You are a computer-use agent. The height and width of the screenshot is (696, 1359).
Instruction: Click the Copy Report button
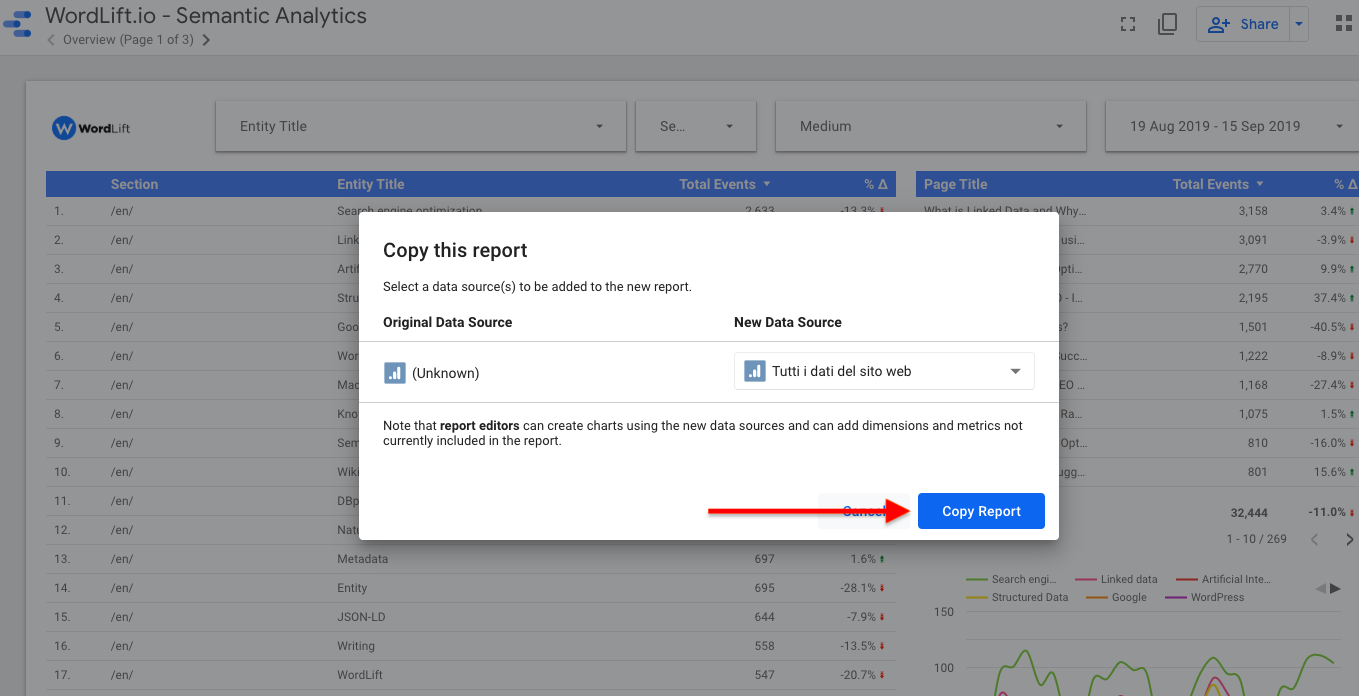click(981, 511)
